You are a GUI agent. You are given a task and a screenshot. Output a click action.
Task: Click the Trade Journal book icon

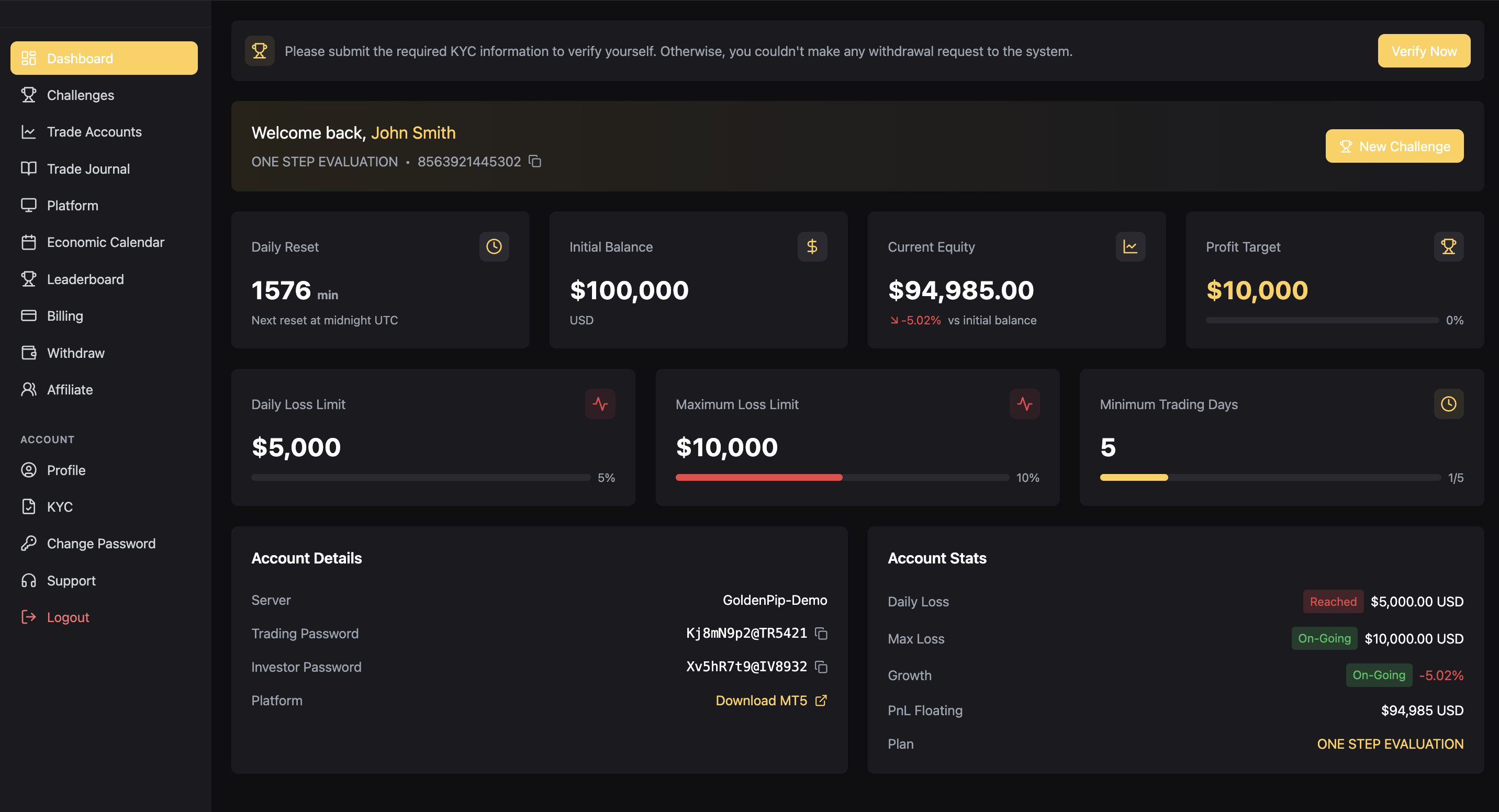pos(29,168)
